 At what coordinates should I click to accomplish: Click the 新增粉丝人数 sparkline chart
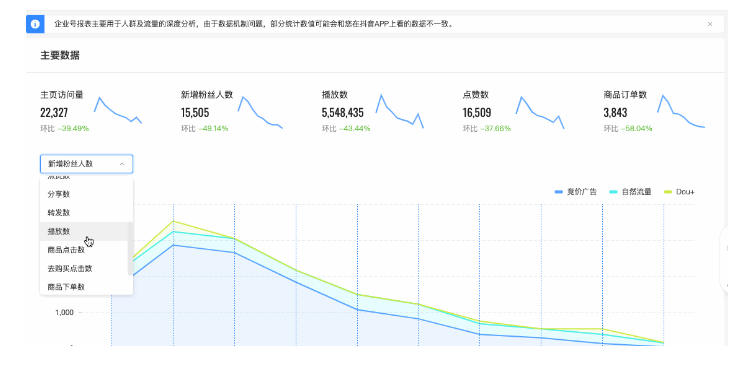[260, 112]
